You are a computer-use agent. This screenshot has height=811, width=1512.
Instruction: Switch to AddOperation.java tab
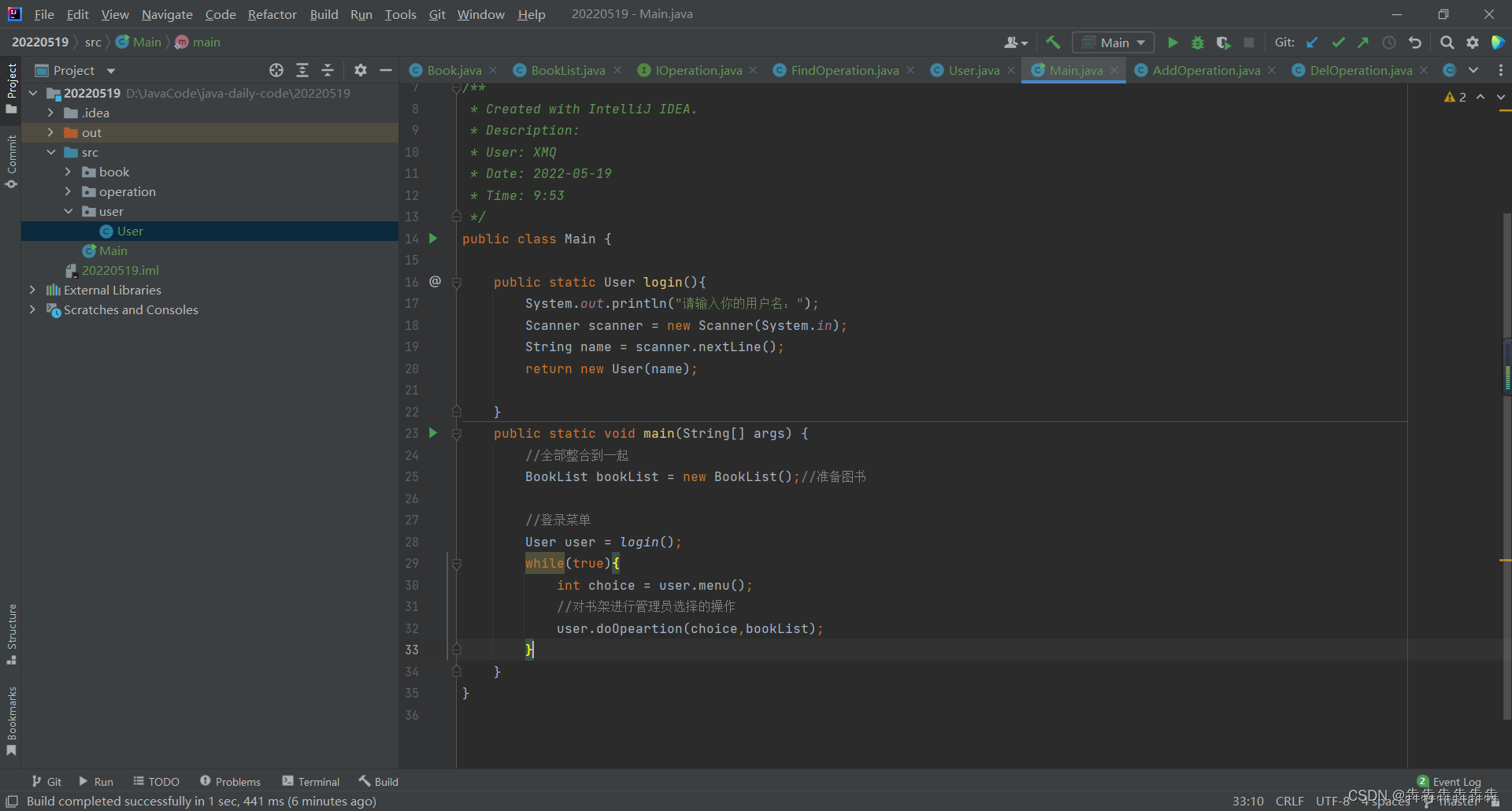(x=1206, y=70)
